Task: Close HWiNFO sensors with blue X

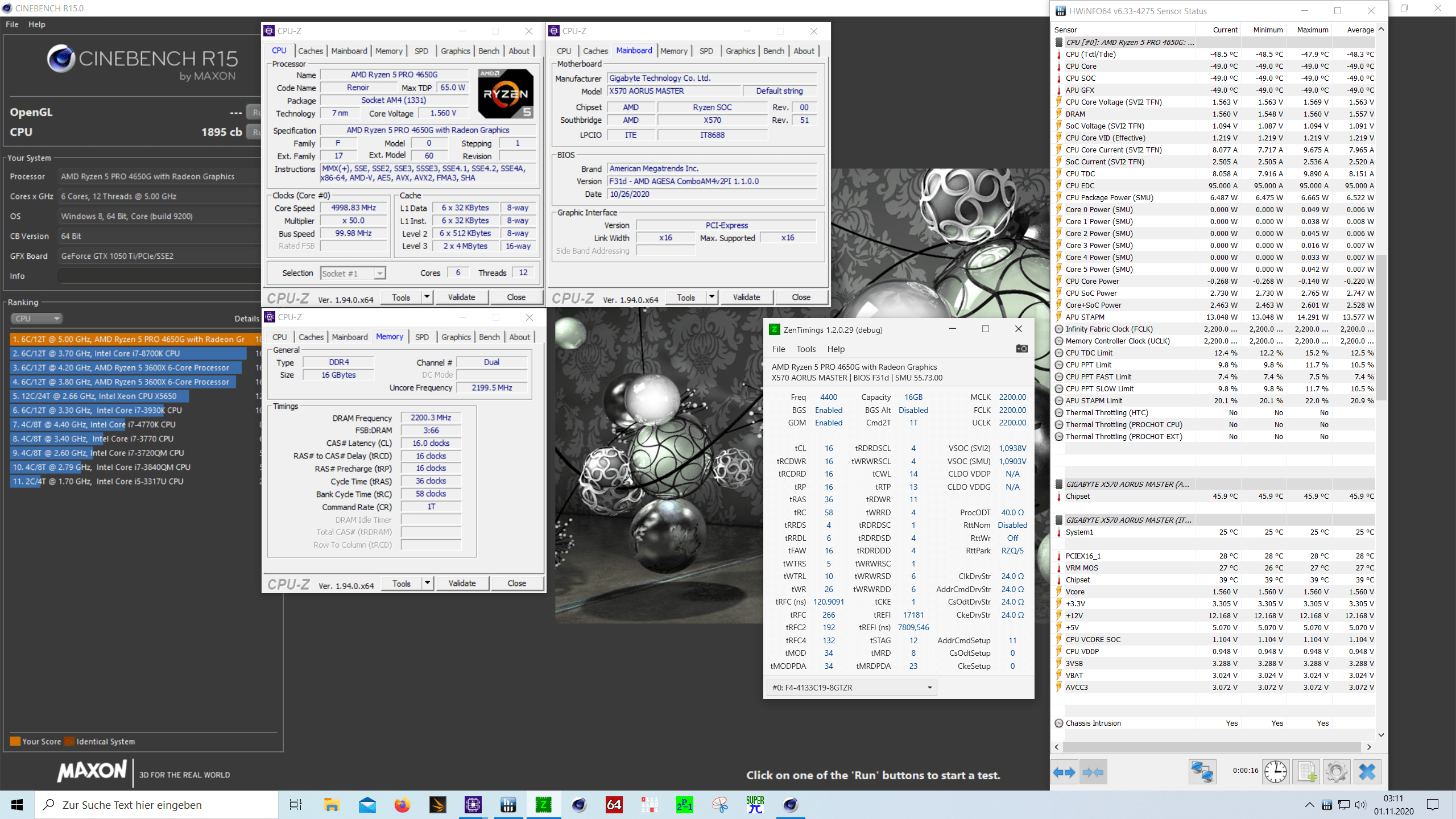Action: pyautogui.click(x=1367, y=772)
